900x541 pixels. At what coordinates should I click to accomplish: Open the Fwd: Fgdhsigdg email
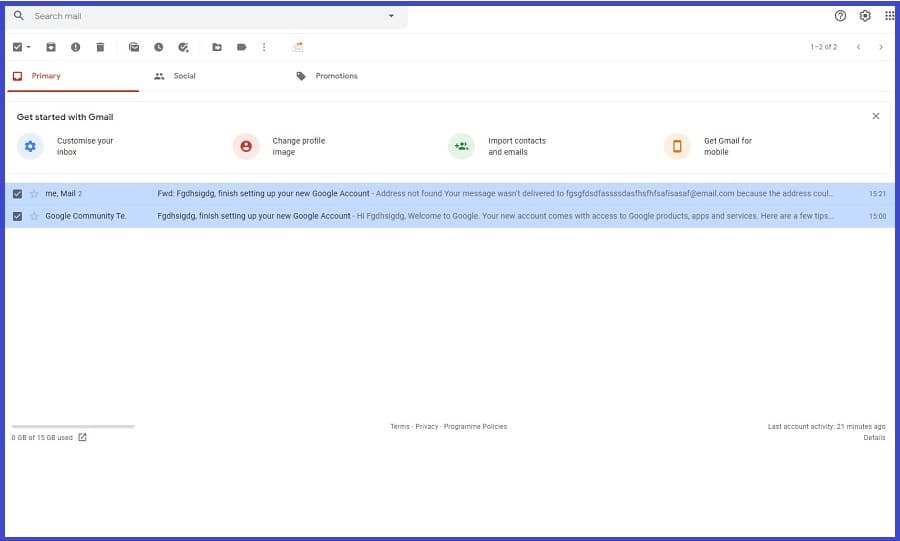[x=450, y=194]
